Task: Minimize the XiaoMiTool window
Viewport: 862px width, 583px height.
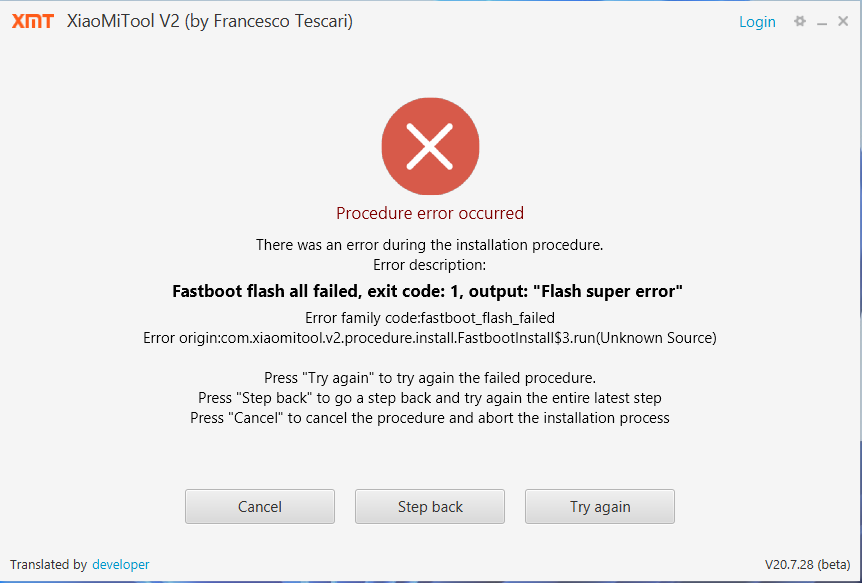Action: click(x=821, y=22)
